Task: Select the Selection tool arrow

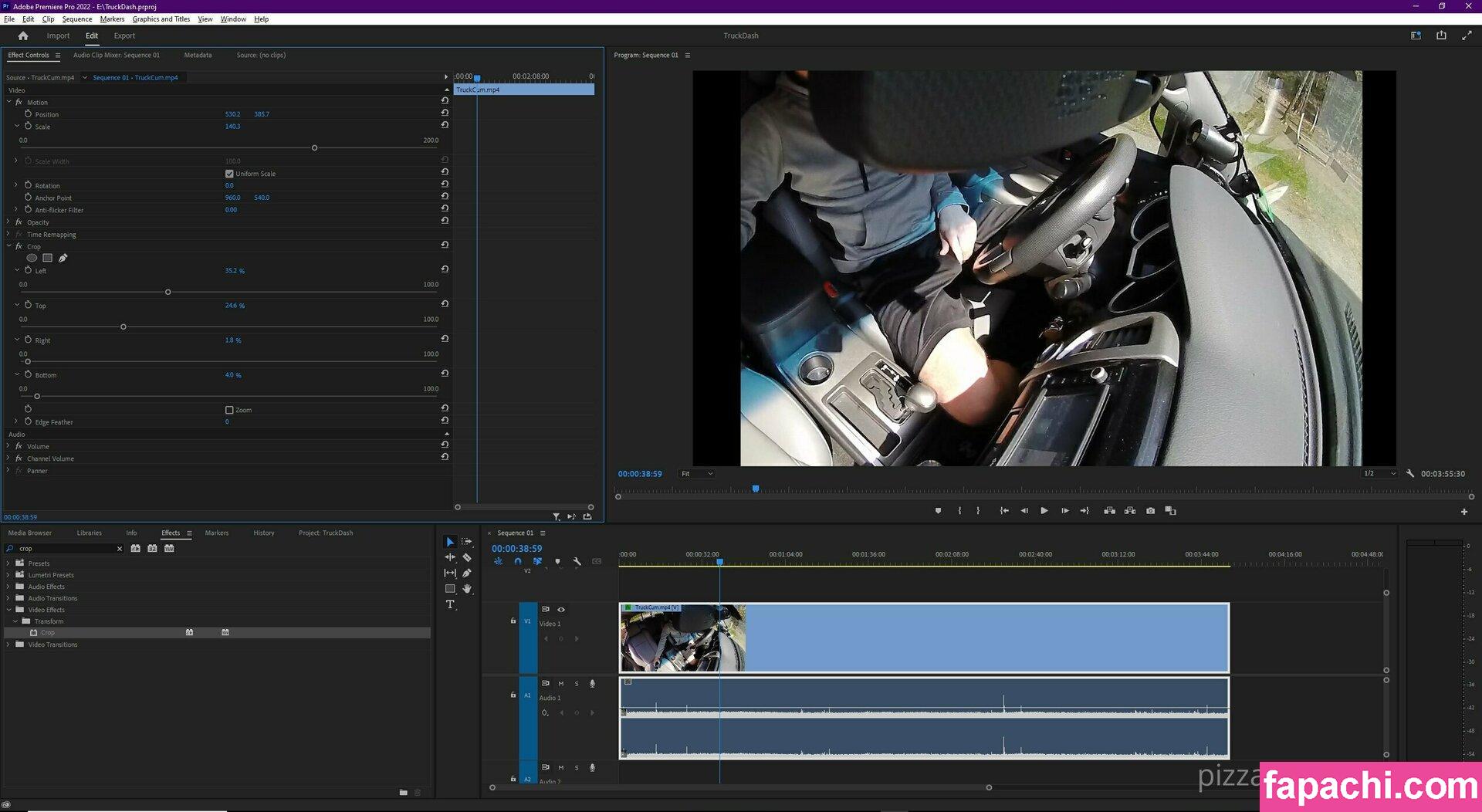Action: (450, 542)
